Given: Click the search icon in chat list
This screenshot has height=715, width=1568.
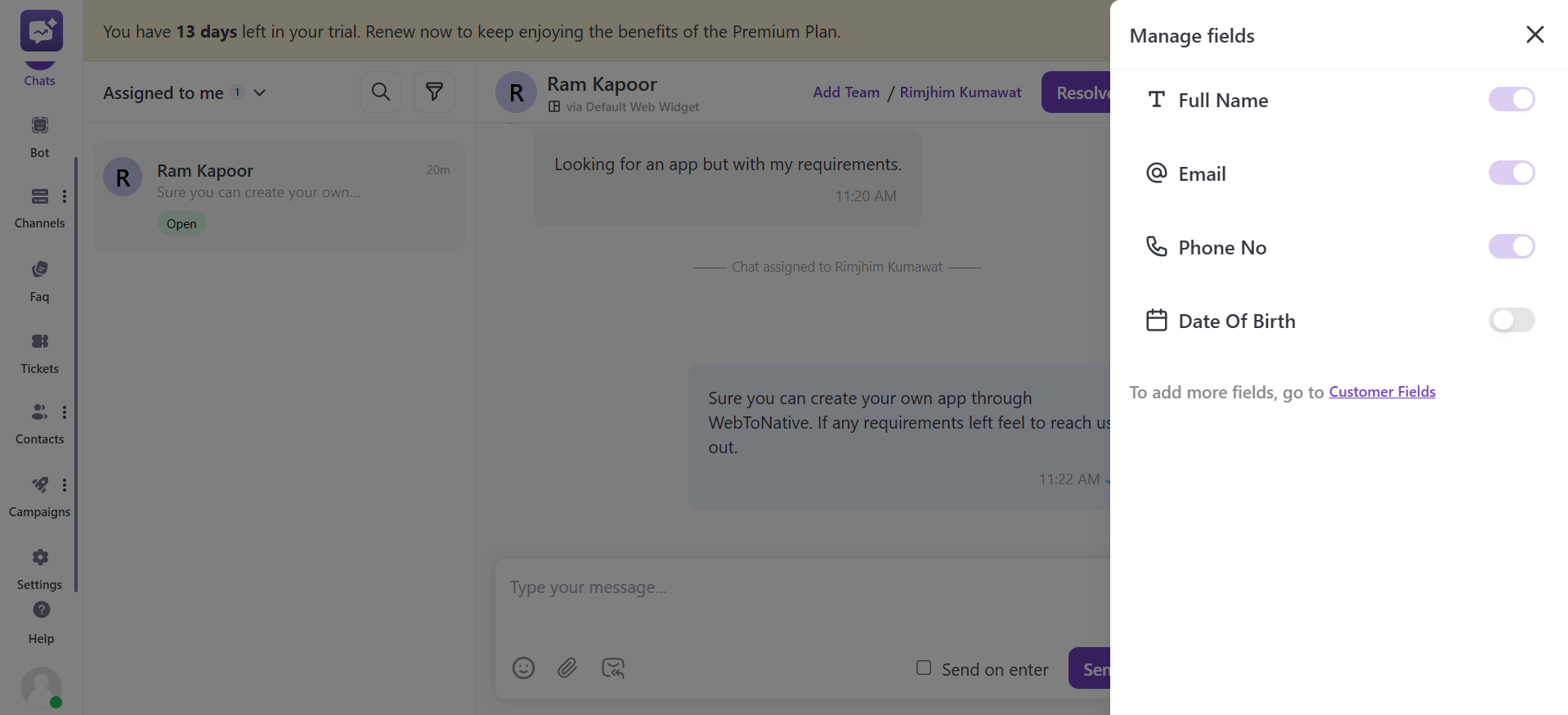Looking at the screenshot, I should tap(380, 92).
